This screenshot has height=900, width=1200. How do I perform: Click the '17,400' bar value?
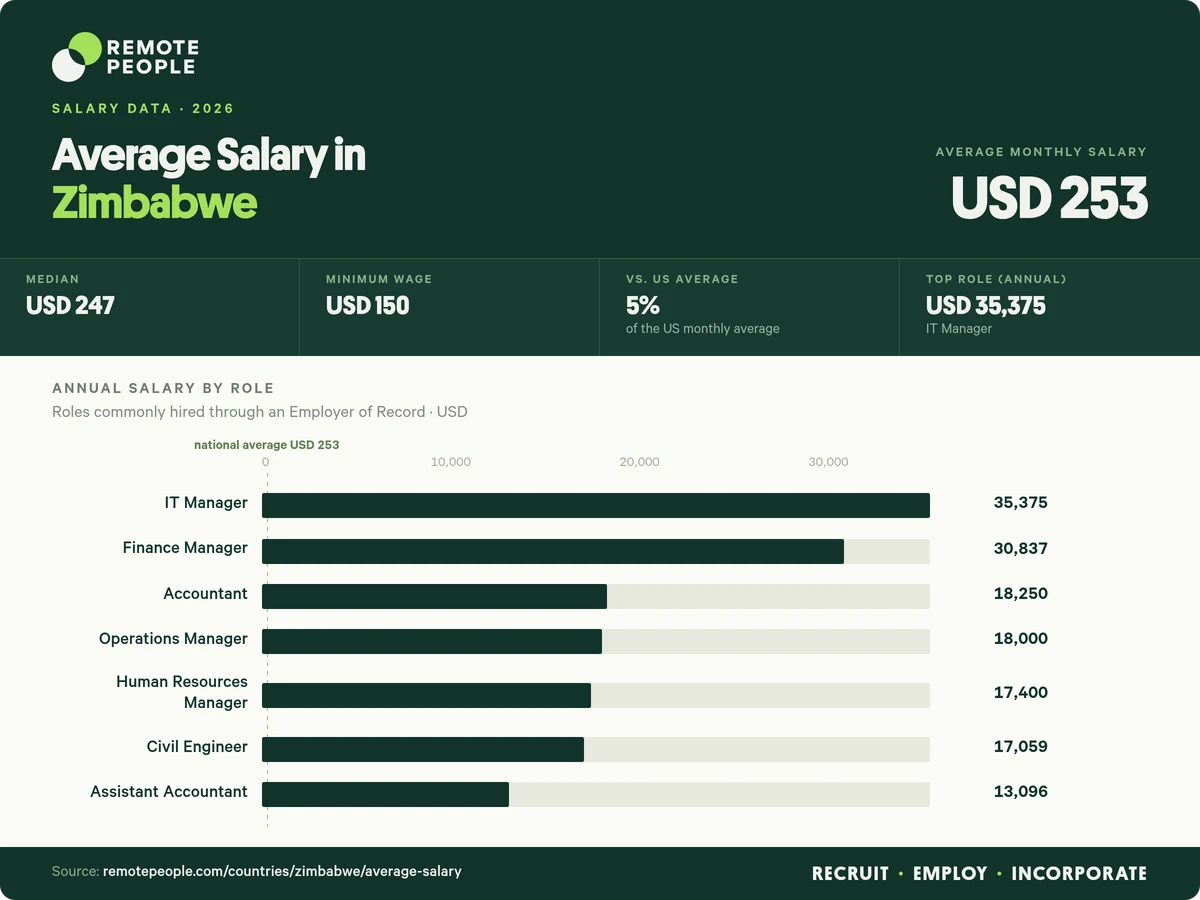click(x=1021, y=693)
